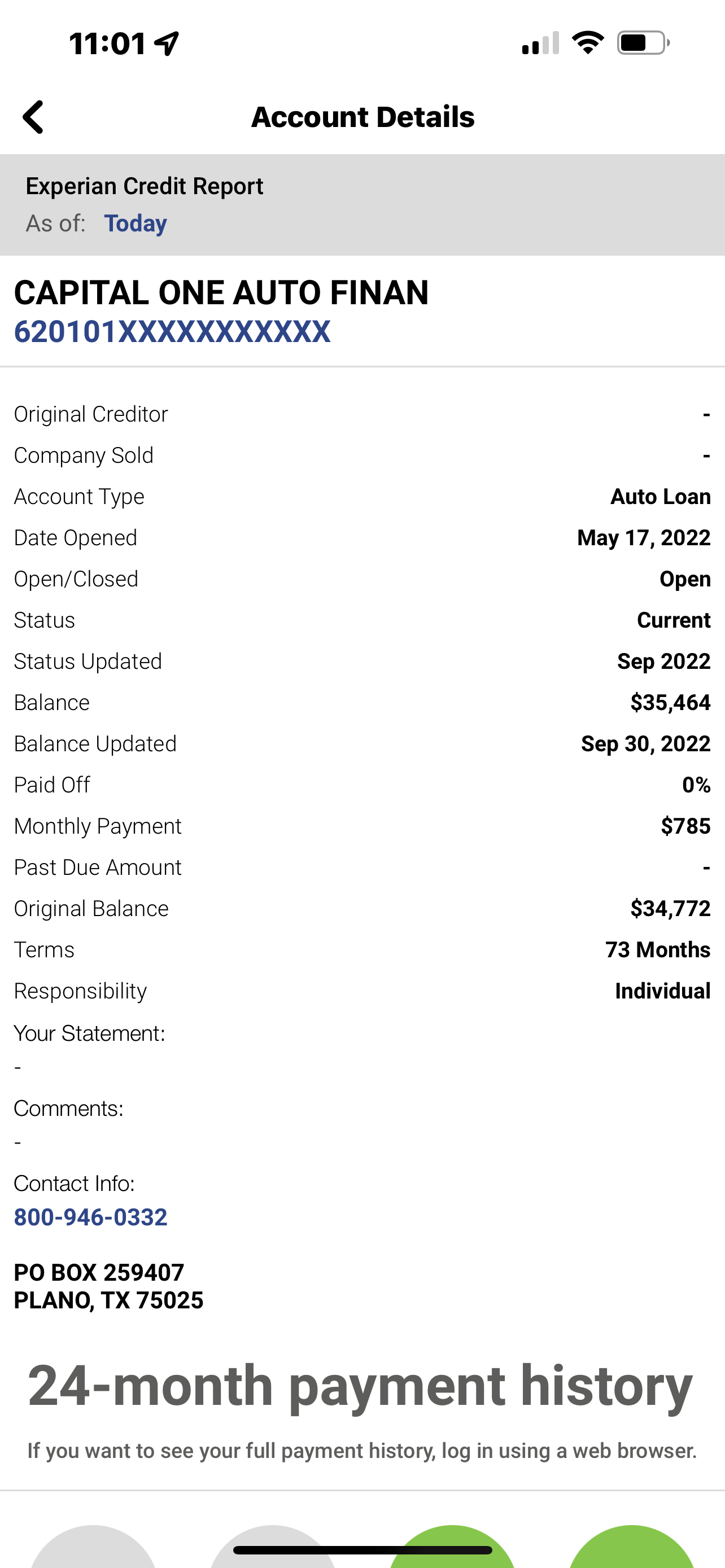Open account number 620101XXXXXXXXXX link
This screenshot has height=1568, width=725.
[172, 332]
